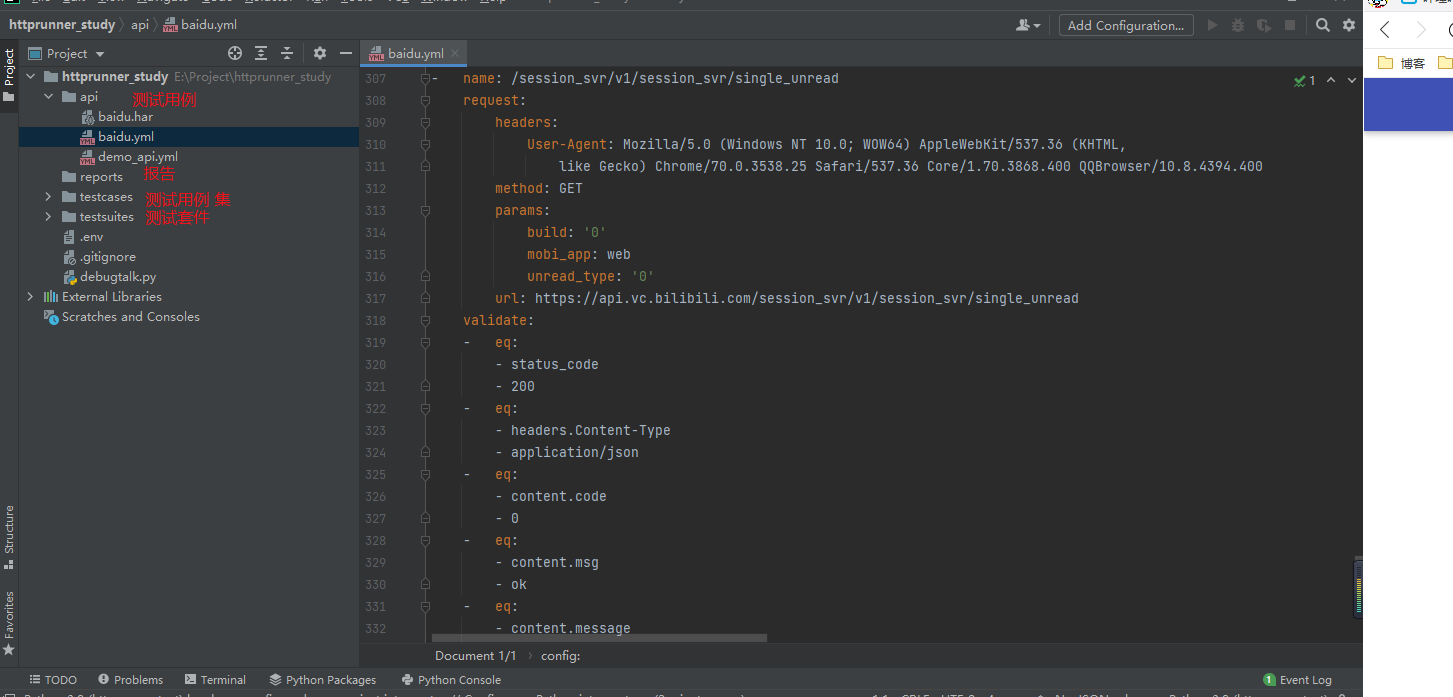Jump to previous highlighted problem arrow
The width and height of the screenshot is (1453, 697).
tap(1331, 80)
